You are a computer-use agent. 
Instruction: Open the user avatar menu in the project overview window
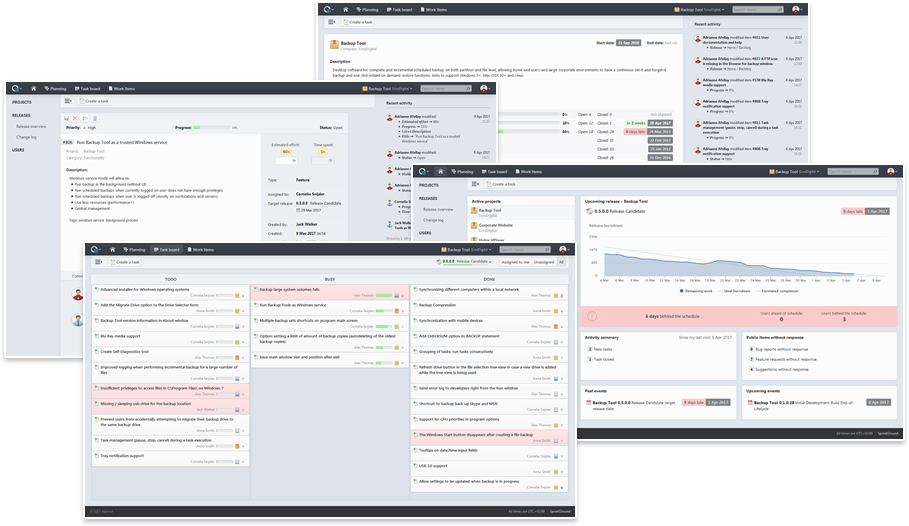tap(797, 9)
